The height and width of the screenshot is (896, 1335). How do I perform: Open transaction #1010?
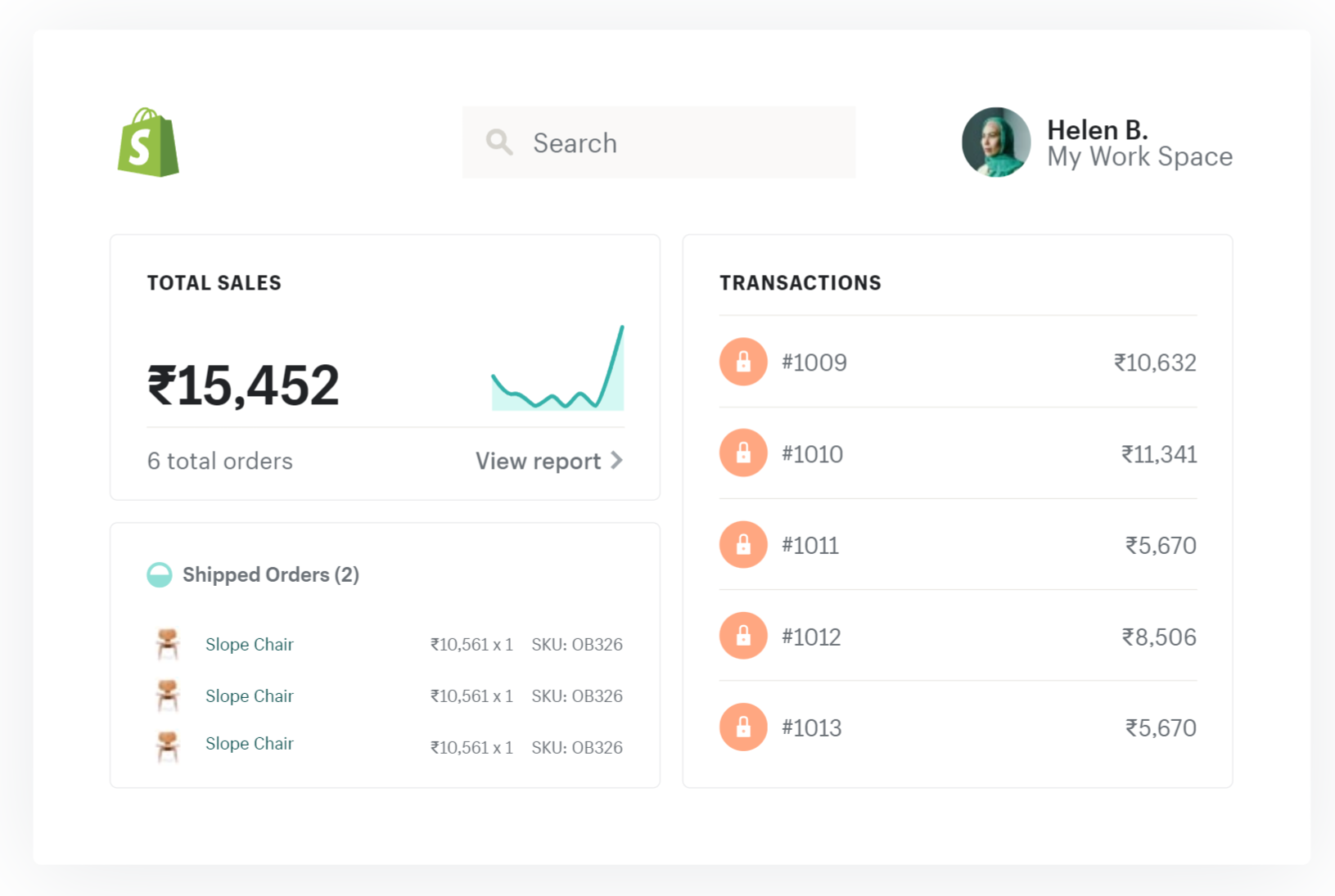click(x=958, y=453)
